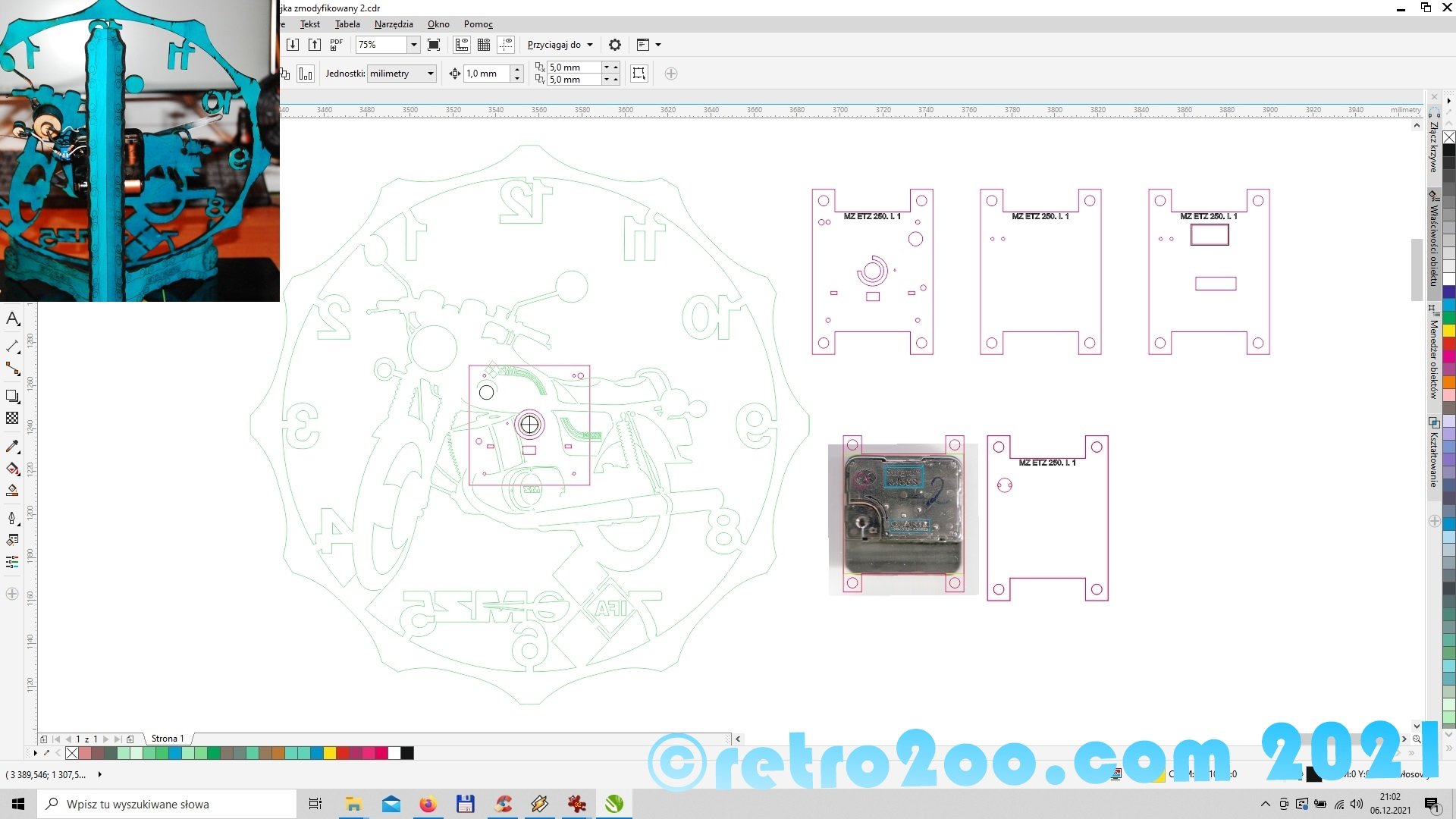Viewport: 1456px width, 819px height.
Task: Select the Transparency checkerboard tool
Action: pos(12,418)
